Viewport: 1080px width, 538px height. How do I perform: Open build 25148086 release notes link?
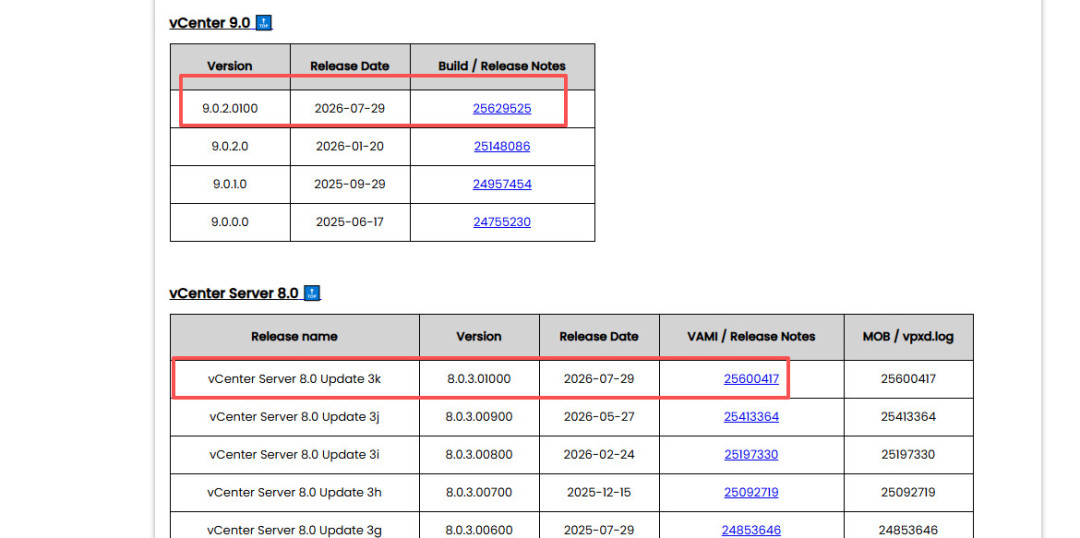[502, 146]
